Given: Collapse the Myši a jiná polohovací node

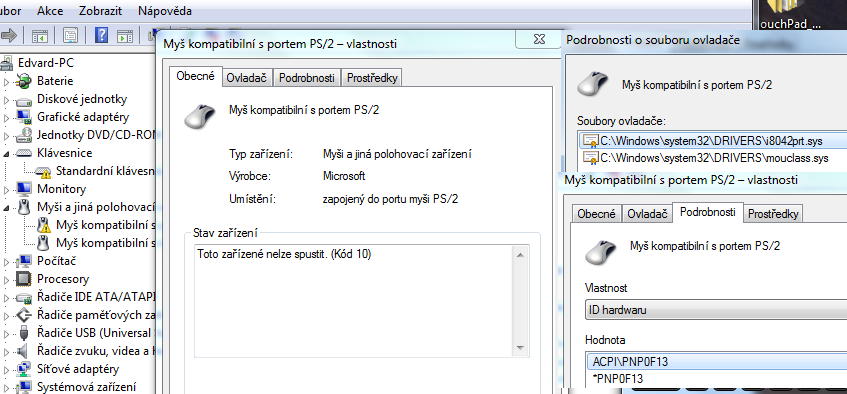Looking at the screenshot, I should (7, 208).
